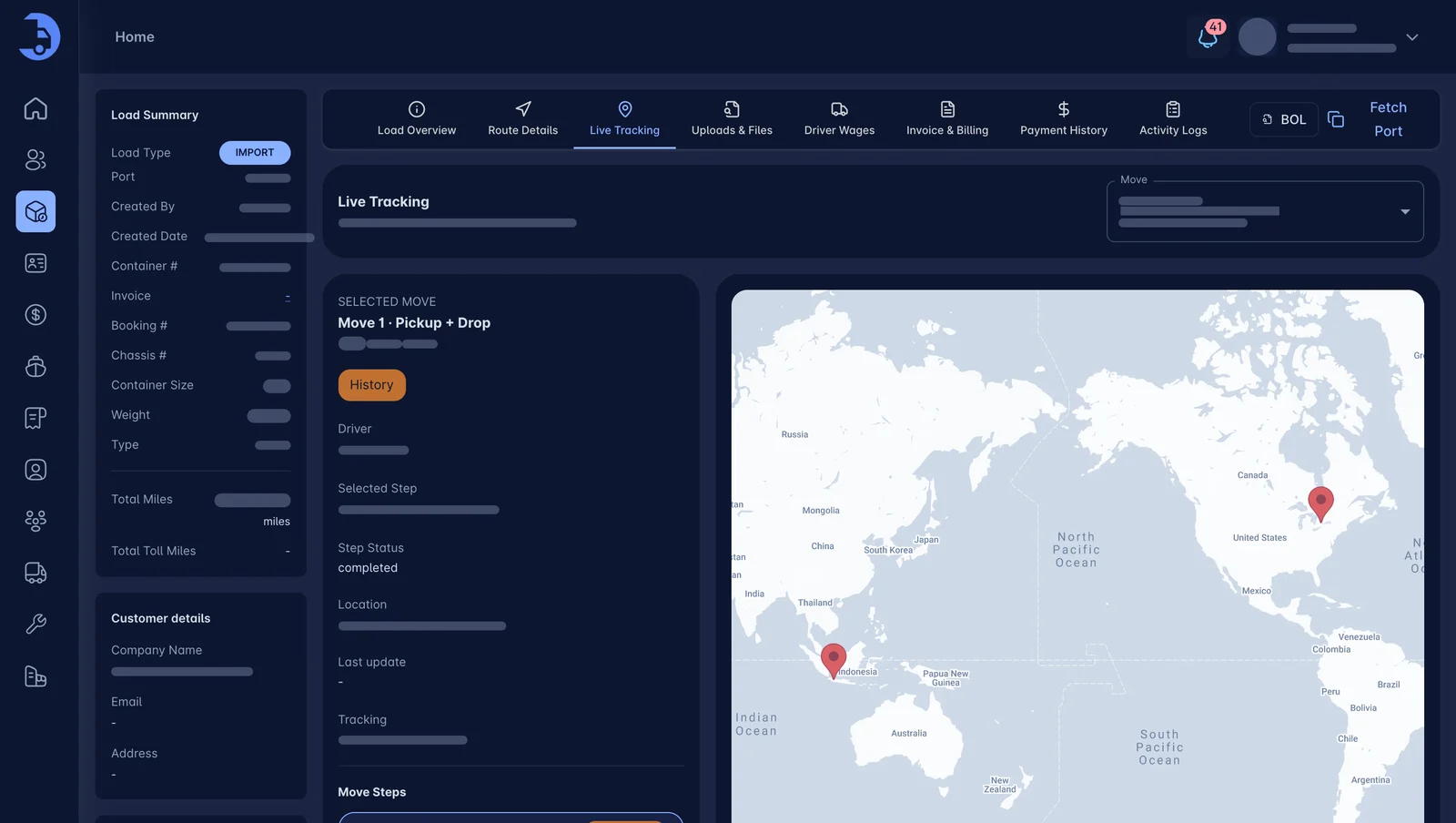Click the "completed" step status text
Screen dimensions: 1456x823
[x=368, y=568]
